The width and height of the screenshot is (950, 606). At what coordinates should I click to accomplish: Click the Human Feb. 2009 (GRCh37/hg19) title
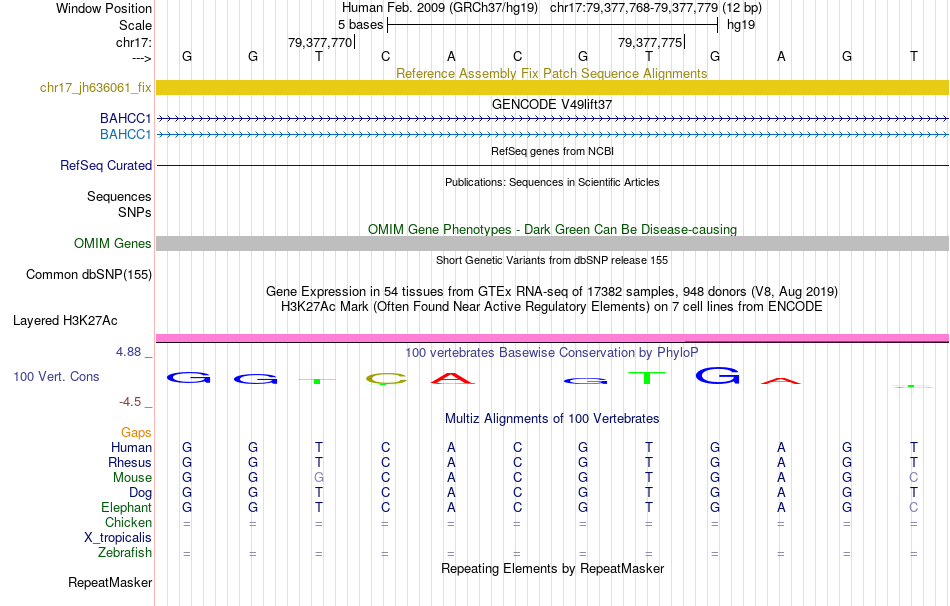440,8
